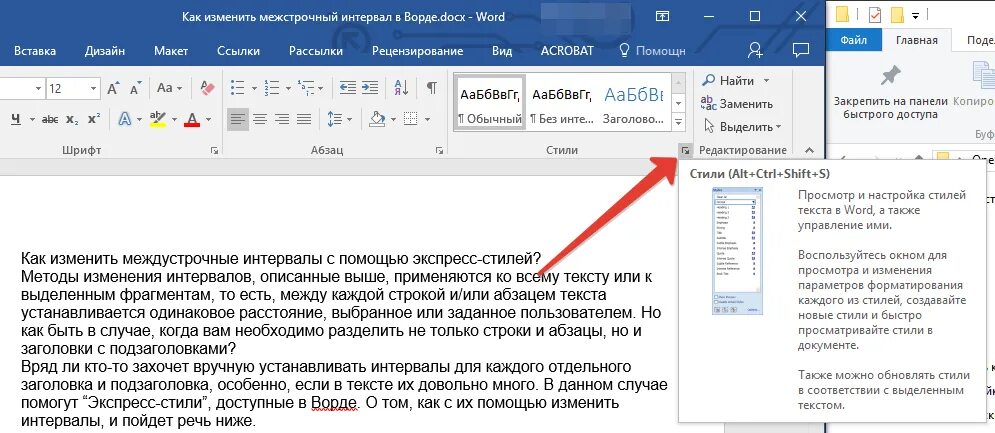Image resolution: width=995 pixels, height=433 pixels.
Task: Select the Обычный style
Action: [490, 103]
